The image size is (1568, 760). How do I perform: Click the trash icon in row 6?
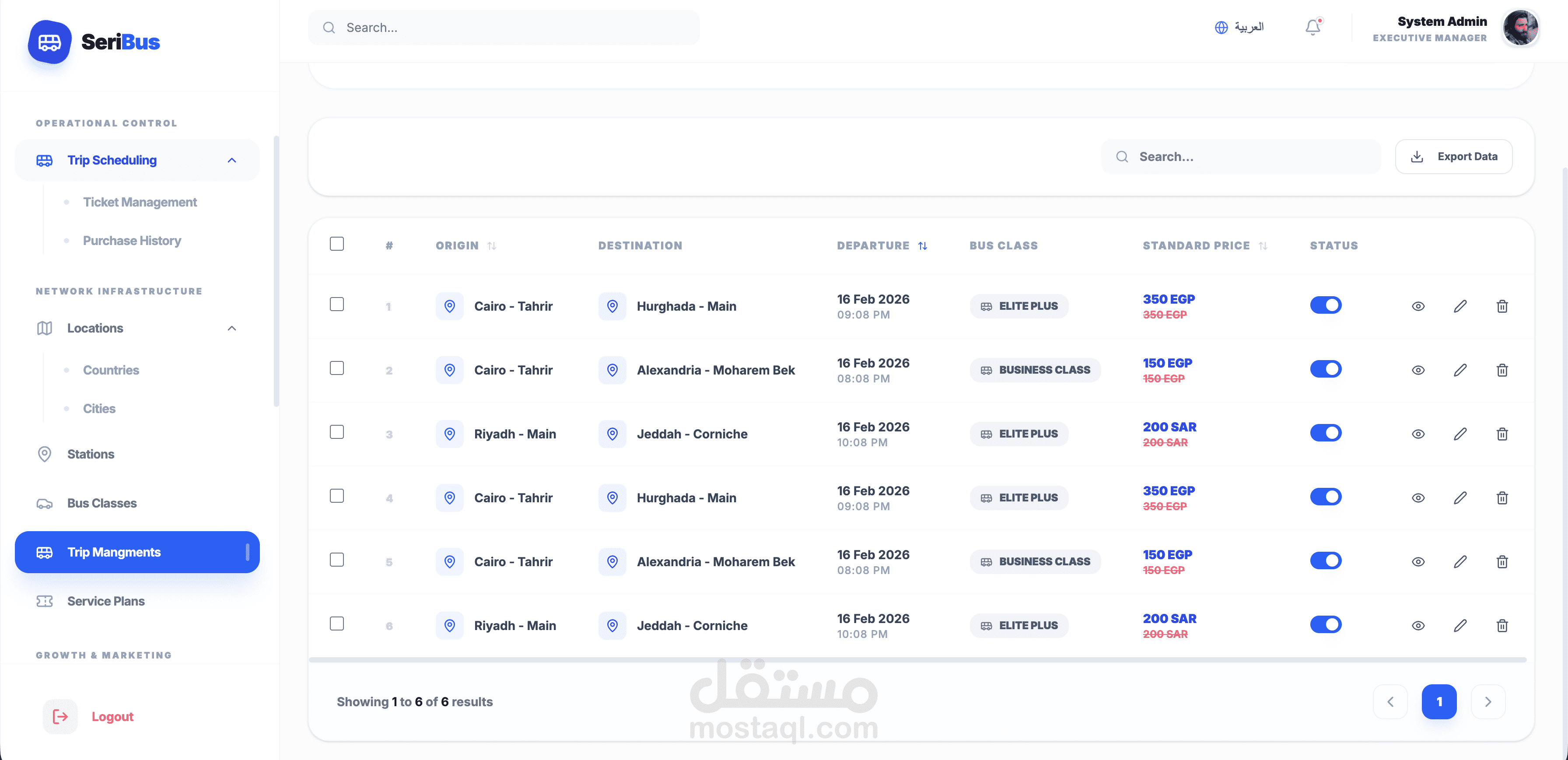1501,625
